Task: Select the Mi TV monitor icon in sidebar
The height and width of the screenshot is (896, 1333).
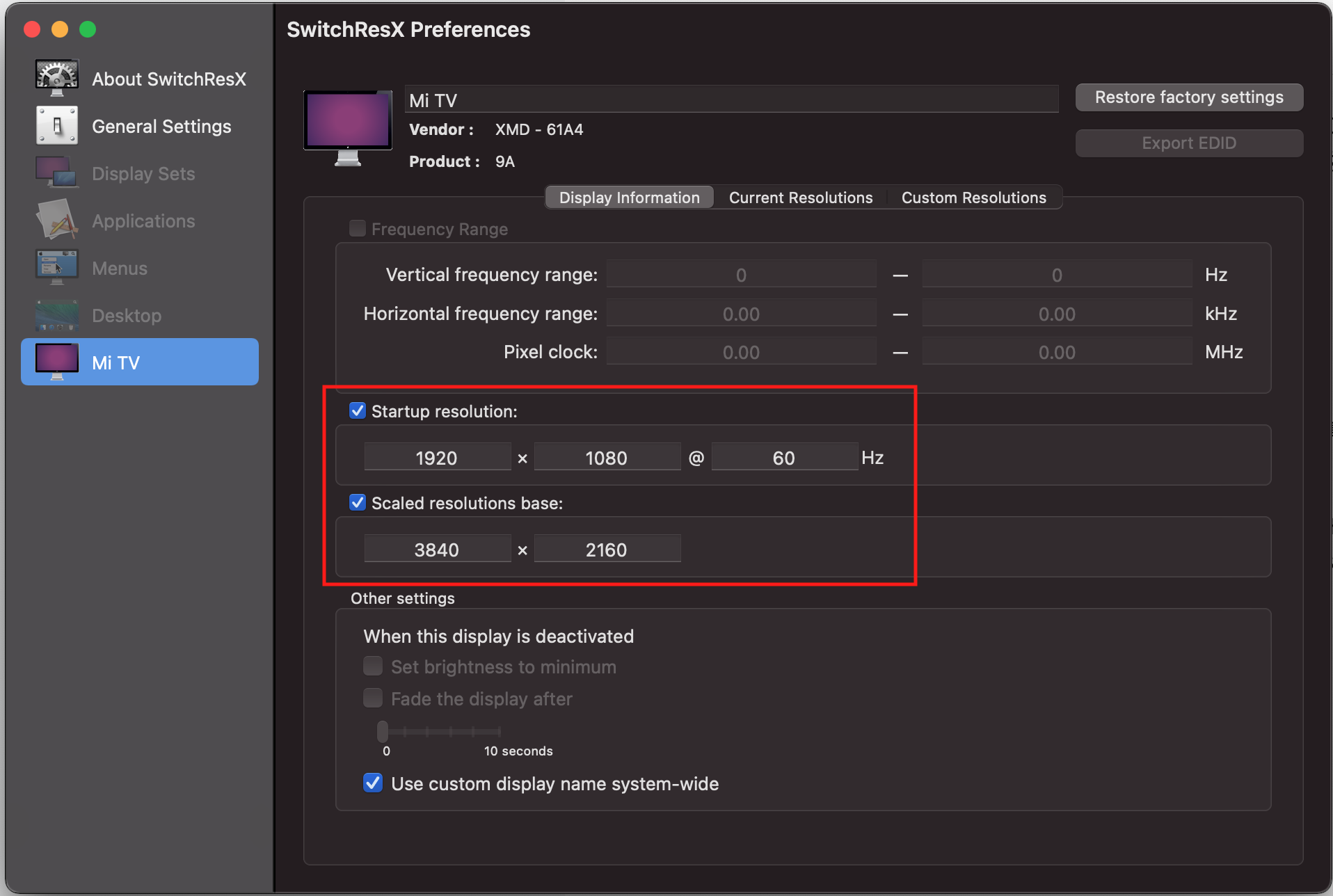Action: point(57,362)
